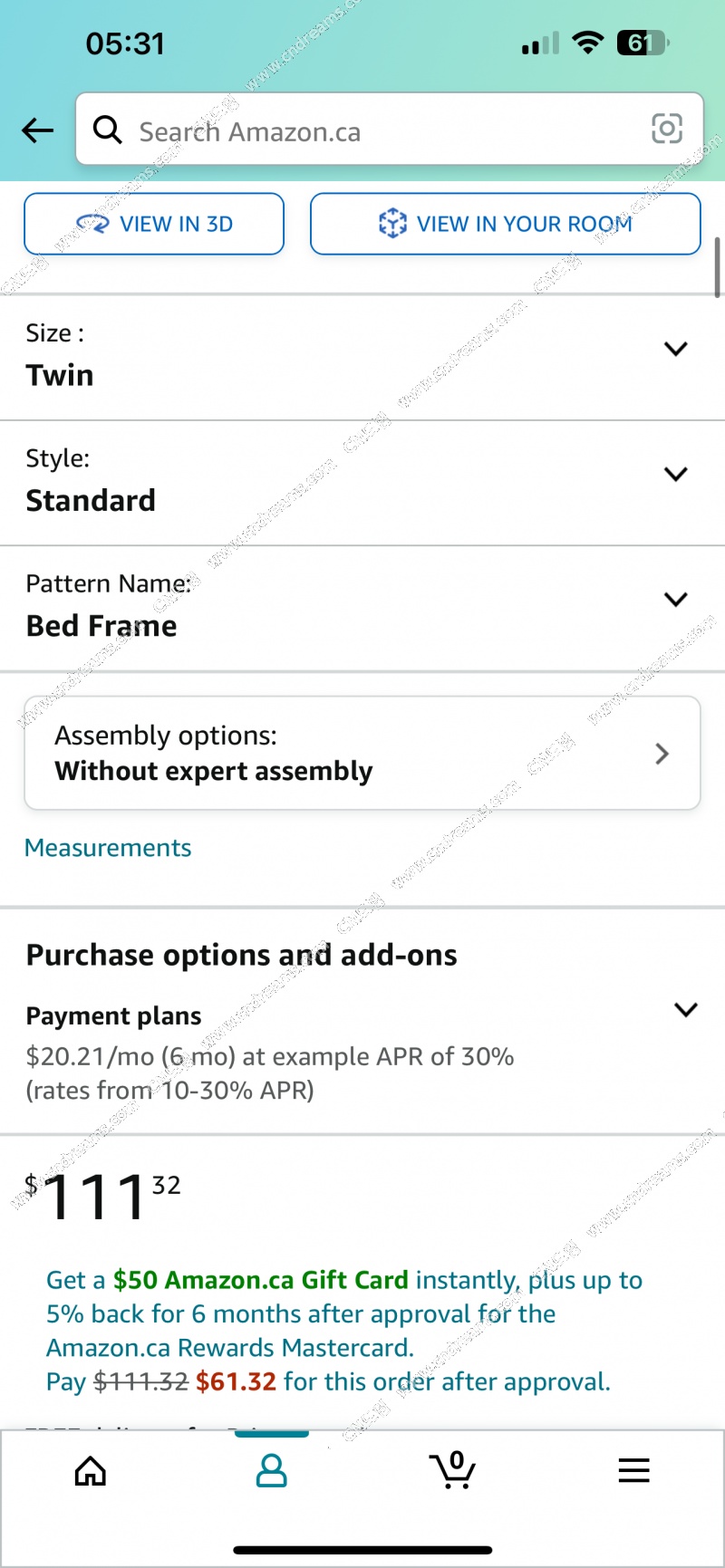
Task: Open the $50 Amazon.ca Gift Card offer
Action: coord(261,1280)
